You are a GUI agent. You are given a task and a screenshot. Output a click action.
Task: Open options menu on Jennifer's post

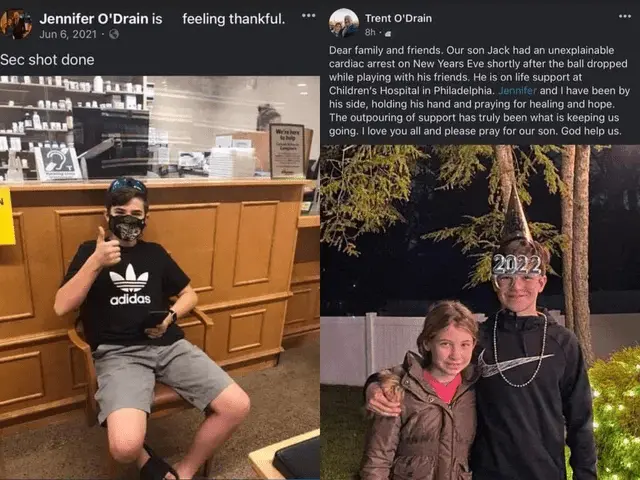coord(308,16)
